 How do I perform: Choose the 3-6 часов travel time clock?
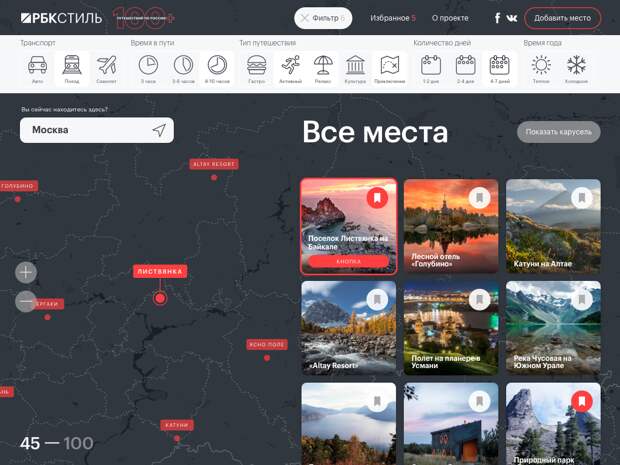pyautogui.click(x=183, y=69)
